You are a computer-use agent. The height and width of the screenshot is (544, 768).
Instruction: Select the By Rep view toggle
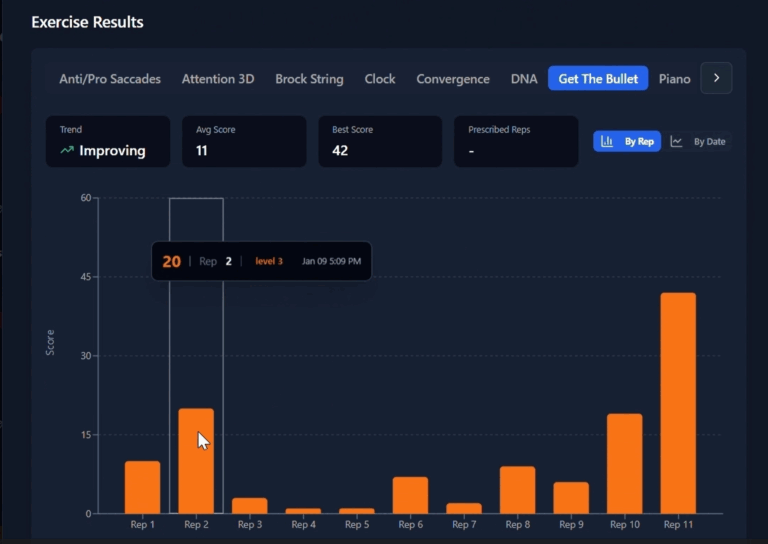pos(627,142)
